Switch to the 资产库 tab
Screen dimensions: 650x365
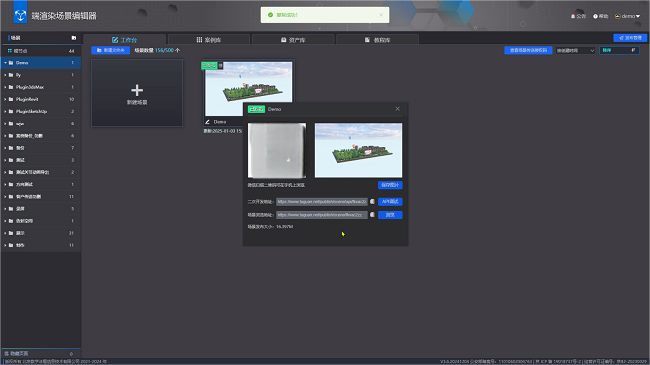coord(293,40)
